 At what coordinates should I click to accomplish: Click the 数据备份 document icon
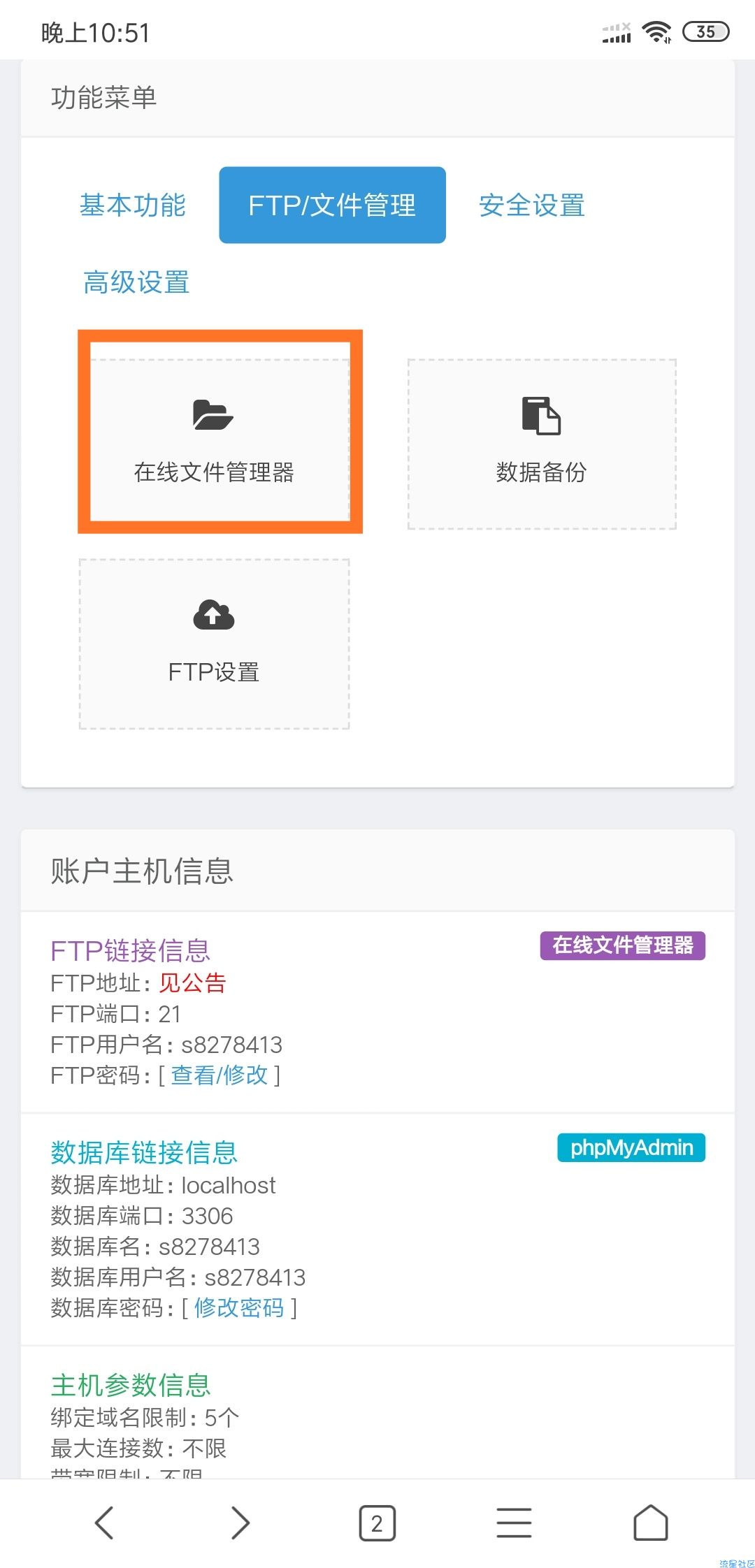point(541,415)
